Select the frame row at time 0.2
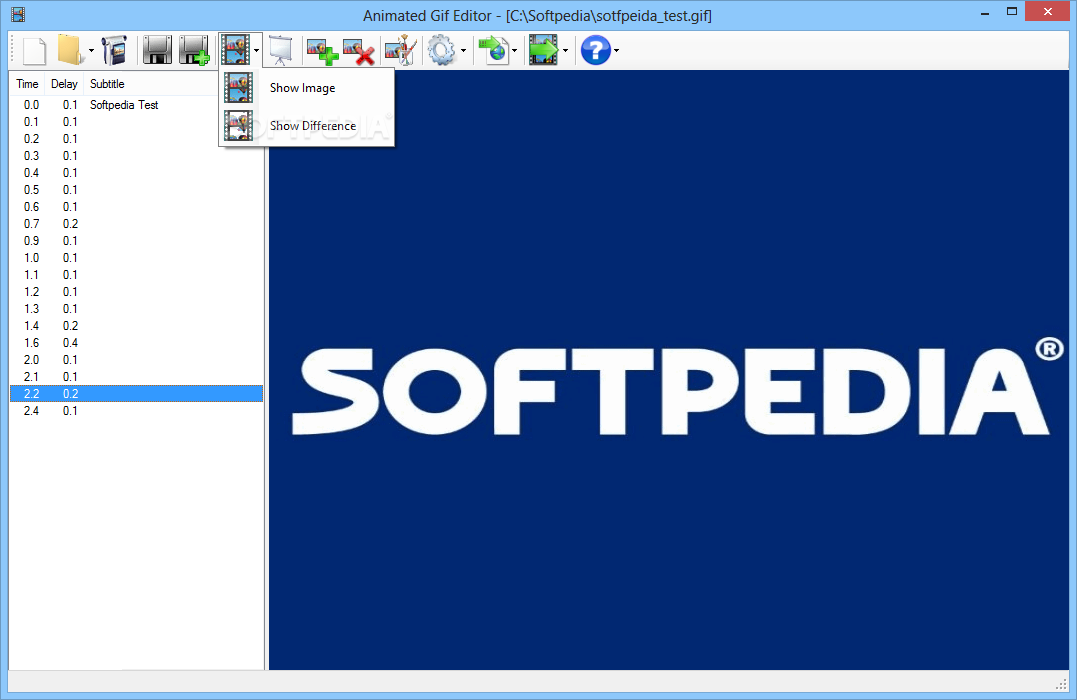 click(136, 139)
